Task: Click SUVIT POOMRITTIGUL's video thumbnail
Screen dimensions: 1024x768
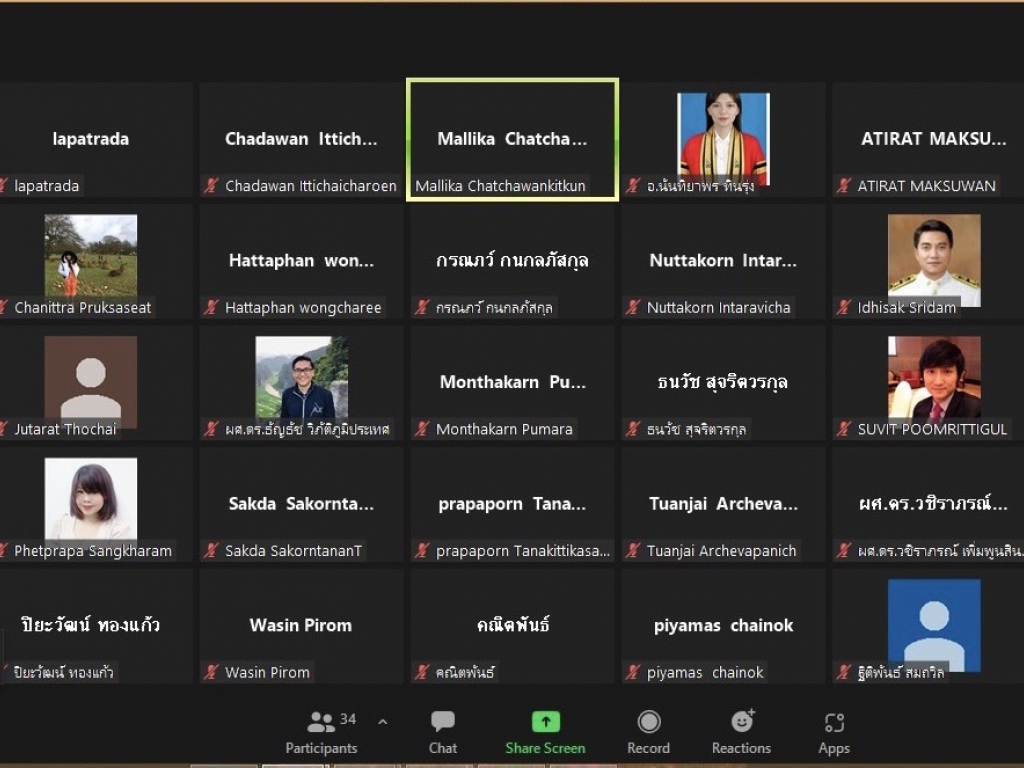Action: point(934,377)
